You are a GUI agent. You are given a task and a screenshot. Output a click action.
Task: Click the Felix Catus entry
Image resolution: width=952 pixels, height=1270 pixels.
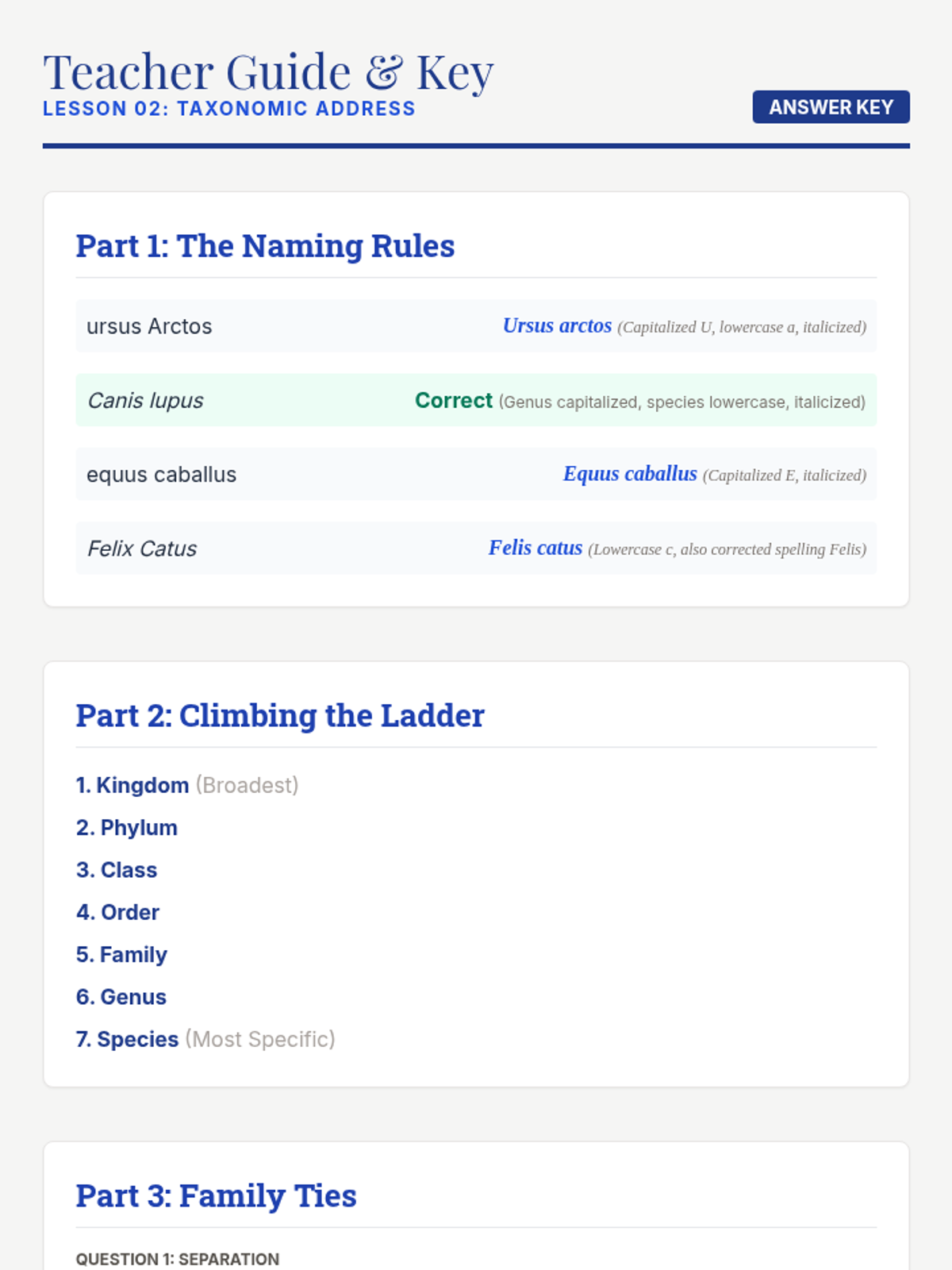[142, 548]
